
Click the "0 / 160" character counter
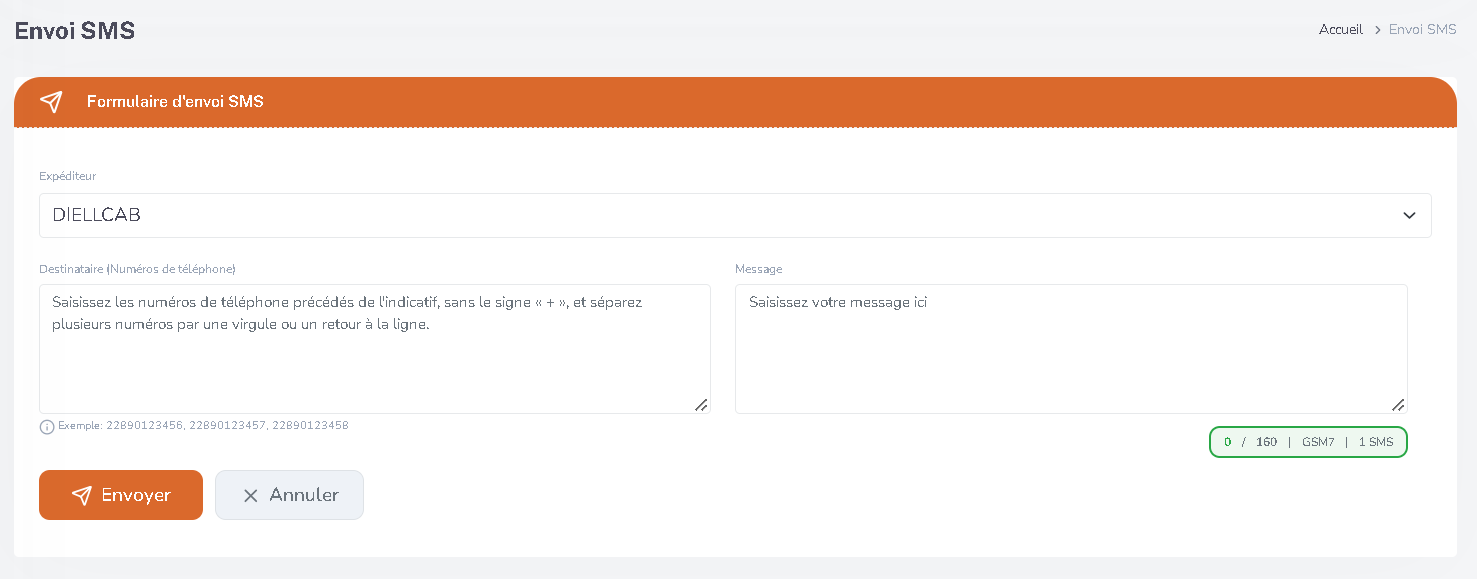[x=1251, y=442]
